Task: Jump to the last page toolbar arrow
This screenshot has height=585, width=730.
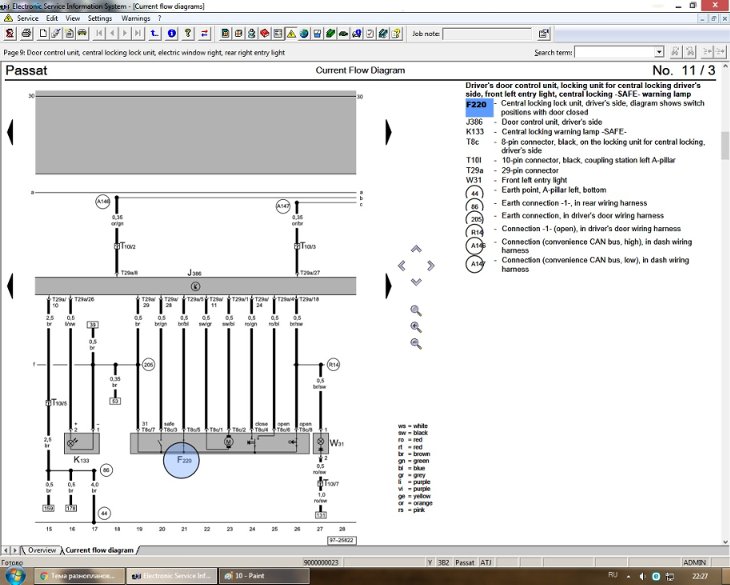Action: pos(138,34)
